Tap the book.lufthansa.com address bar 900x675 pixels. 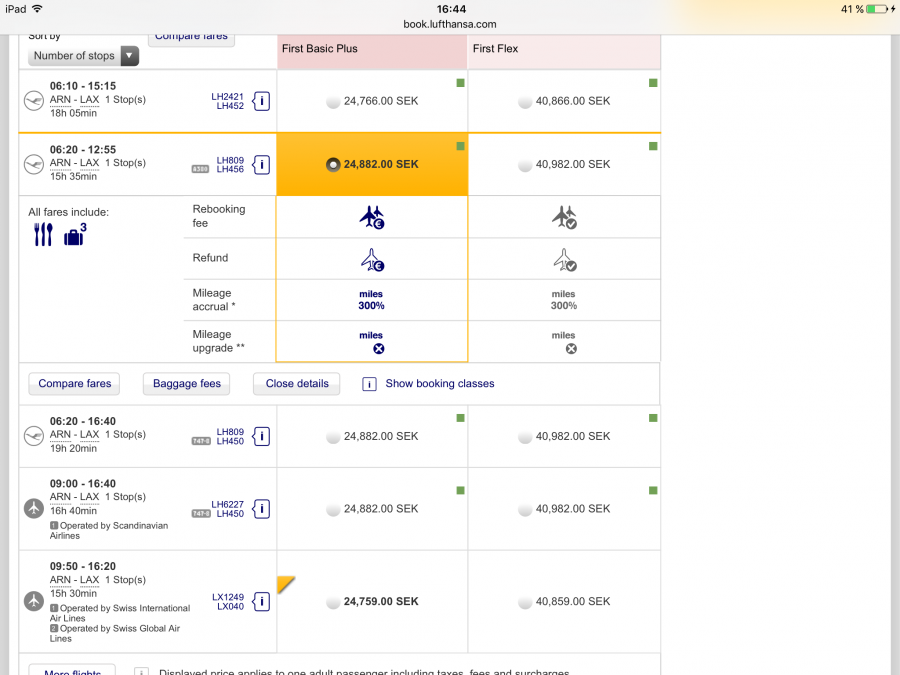click(450, 24)
